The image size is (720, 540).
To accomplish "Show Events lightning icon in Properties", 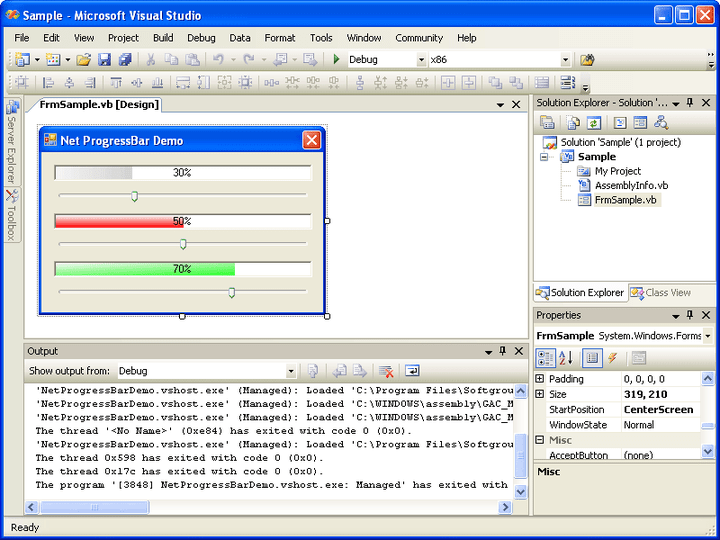I will point(612,358).
